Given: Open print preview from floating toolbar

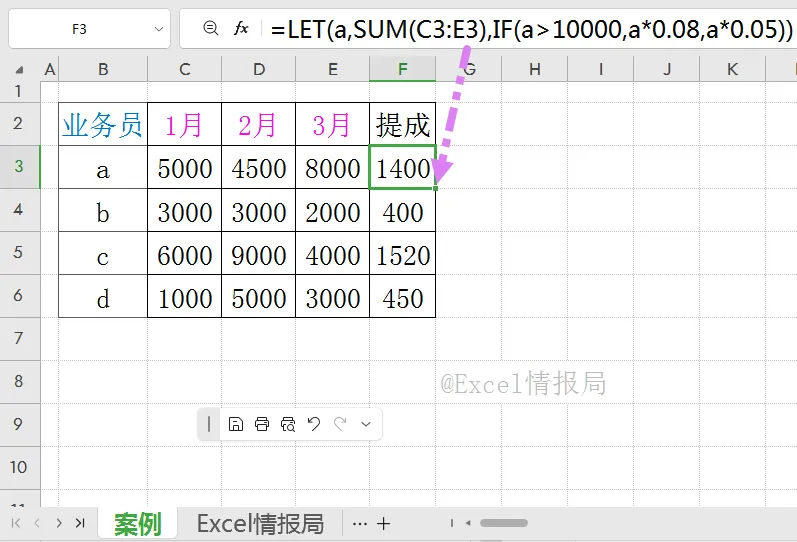Looking at the screenshot, I should point(288,424).
